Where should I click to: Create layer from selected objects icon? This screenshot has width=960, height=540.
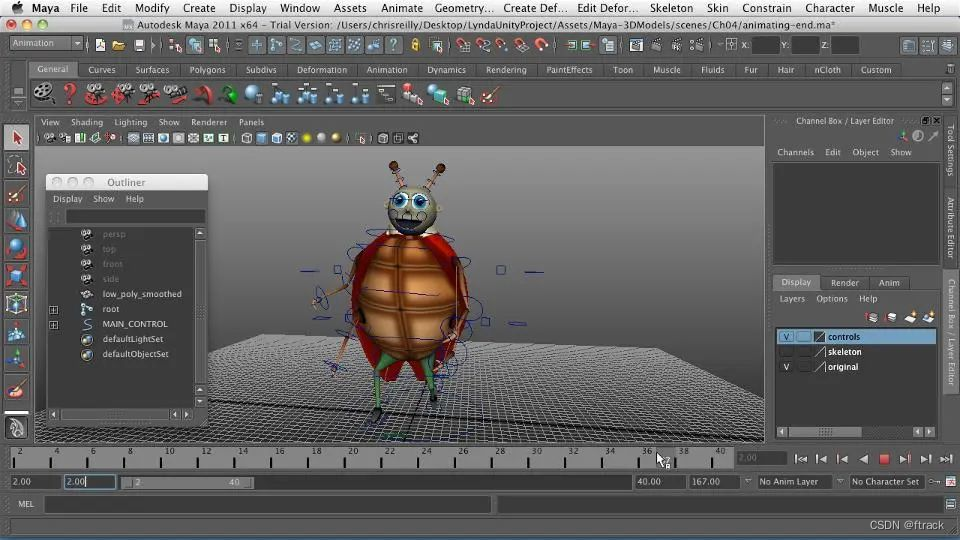pos(929,317)
